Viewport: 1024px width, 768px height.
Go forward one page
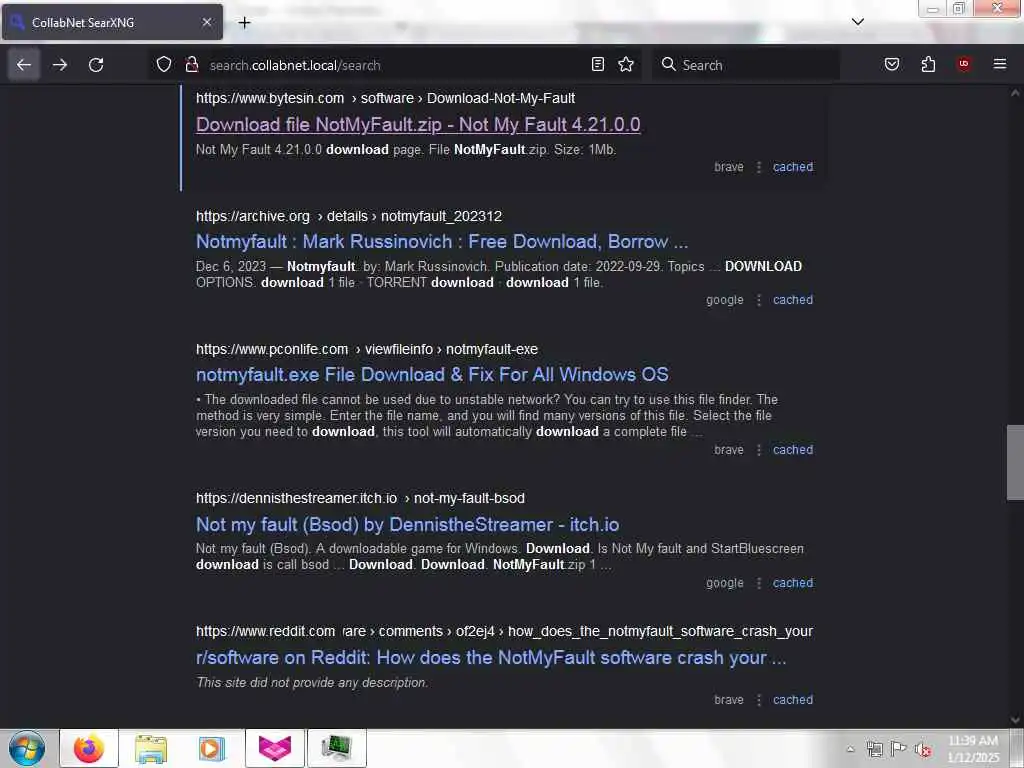[60, 65]
